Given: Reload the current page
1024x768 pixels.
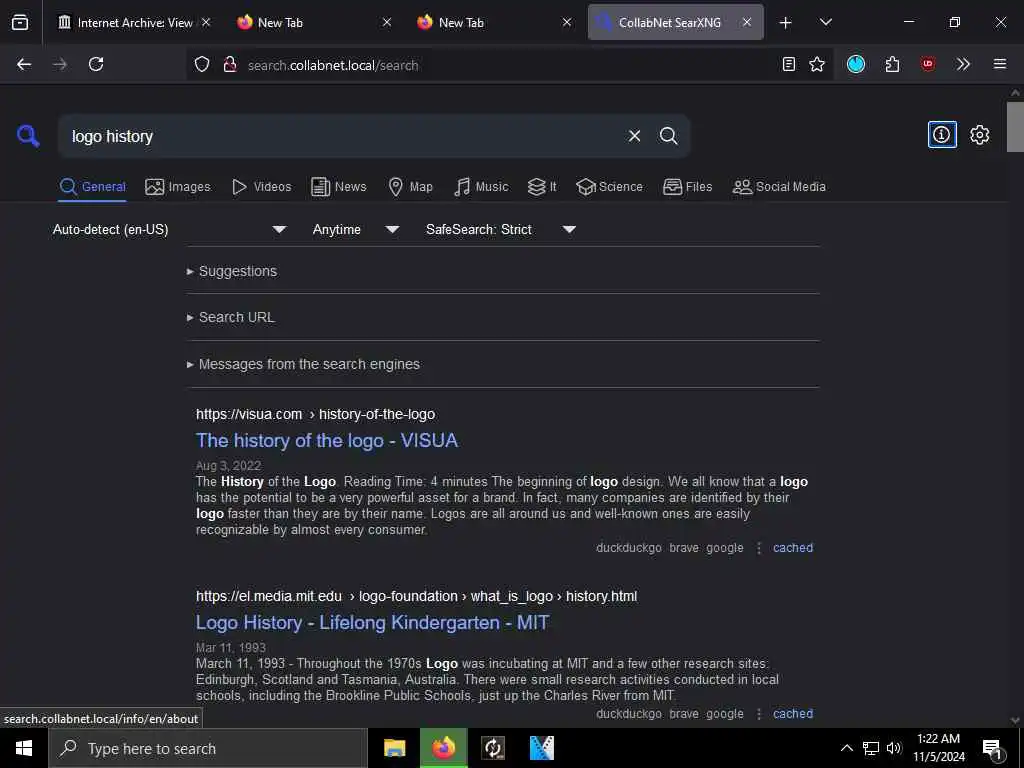Looking at the screenshot, I should (x=96, y=64).
